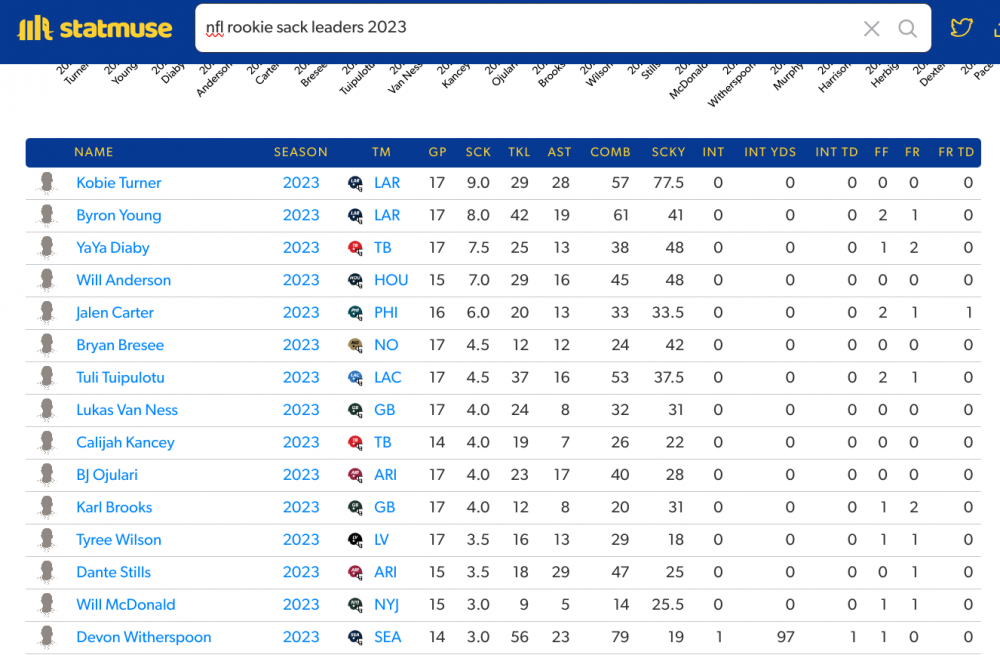The image size is (1000, 655).
Task: Click the Texans helmet icon in Will Anderson's row
Action: (355, 280)
